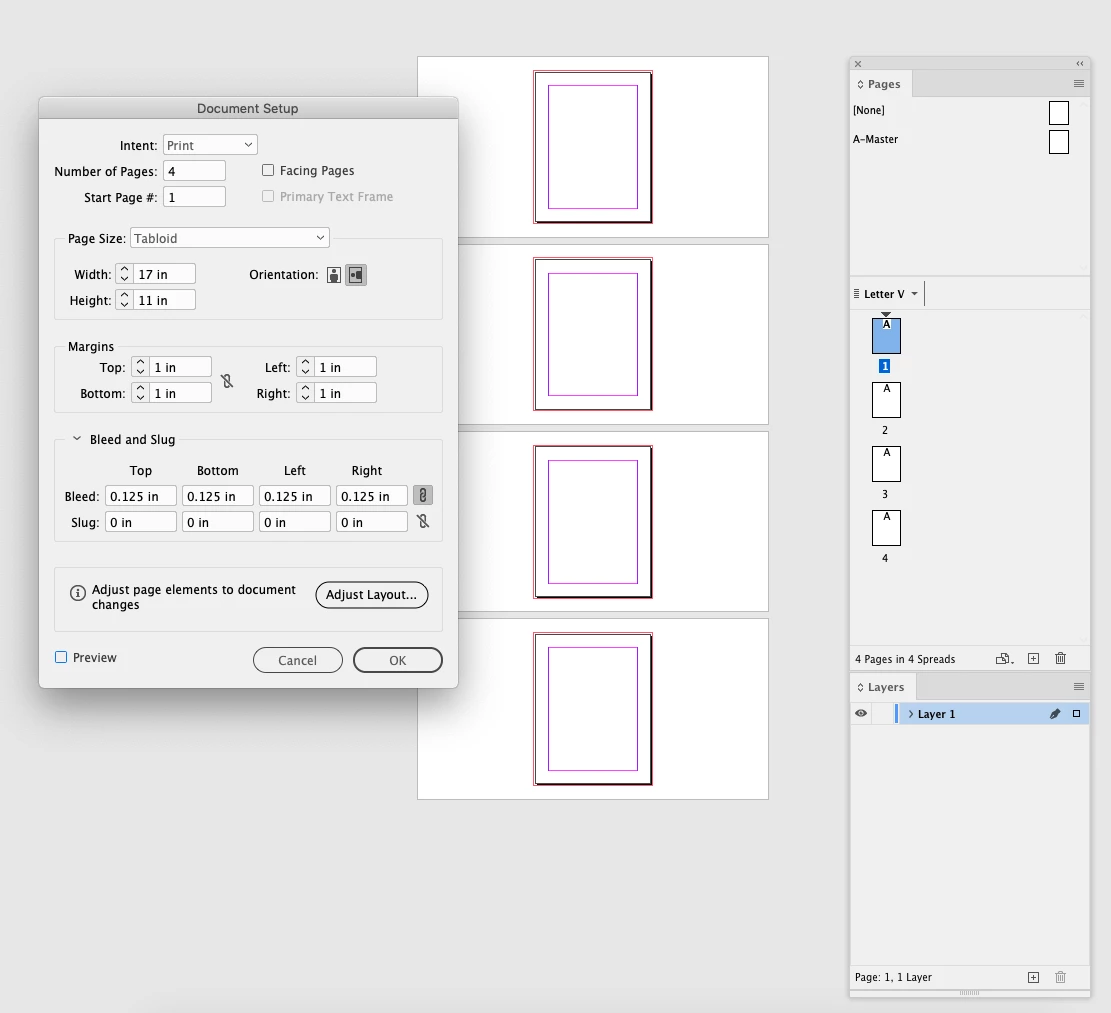The image size is (1111, 1013).
Task: Confirm Document Setup with OK
Action: pos(397,660)
